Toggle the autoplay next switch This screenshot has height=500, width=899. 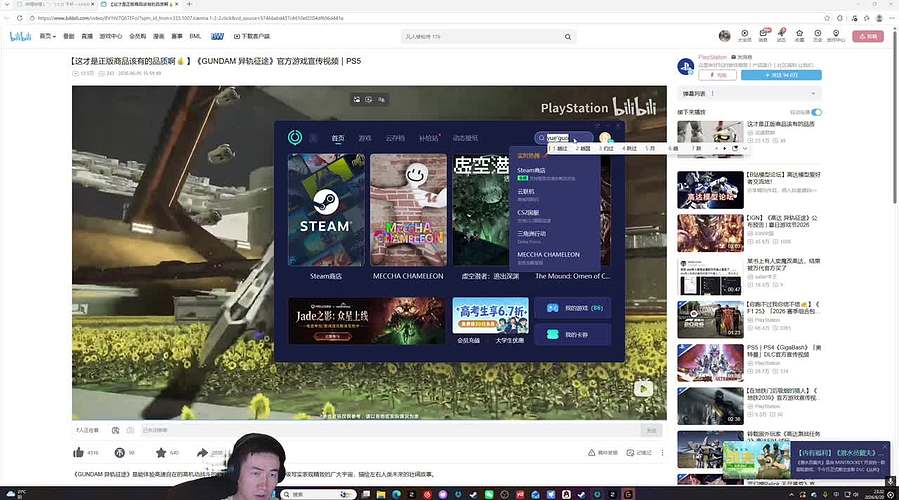point(816,112)
